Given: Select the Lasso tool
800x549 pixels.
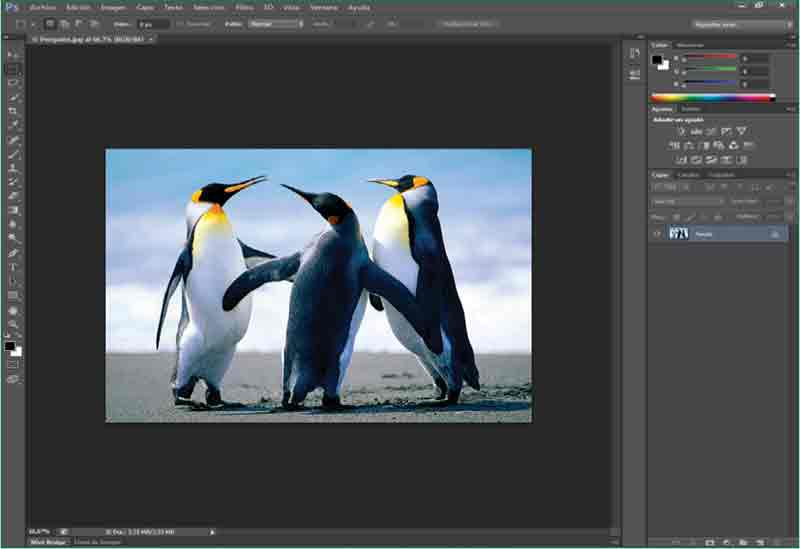Looking at the screenshot, I should coord(13,83).
